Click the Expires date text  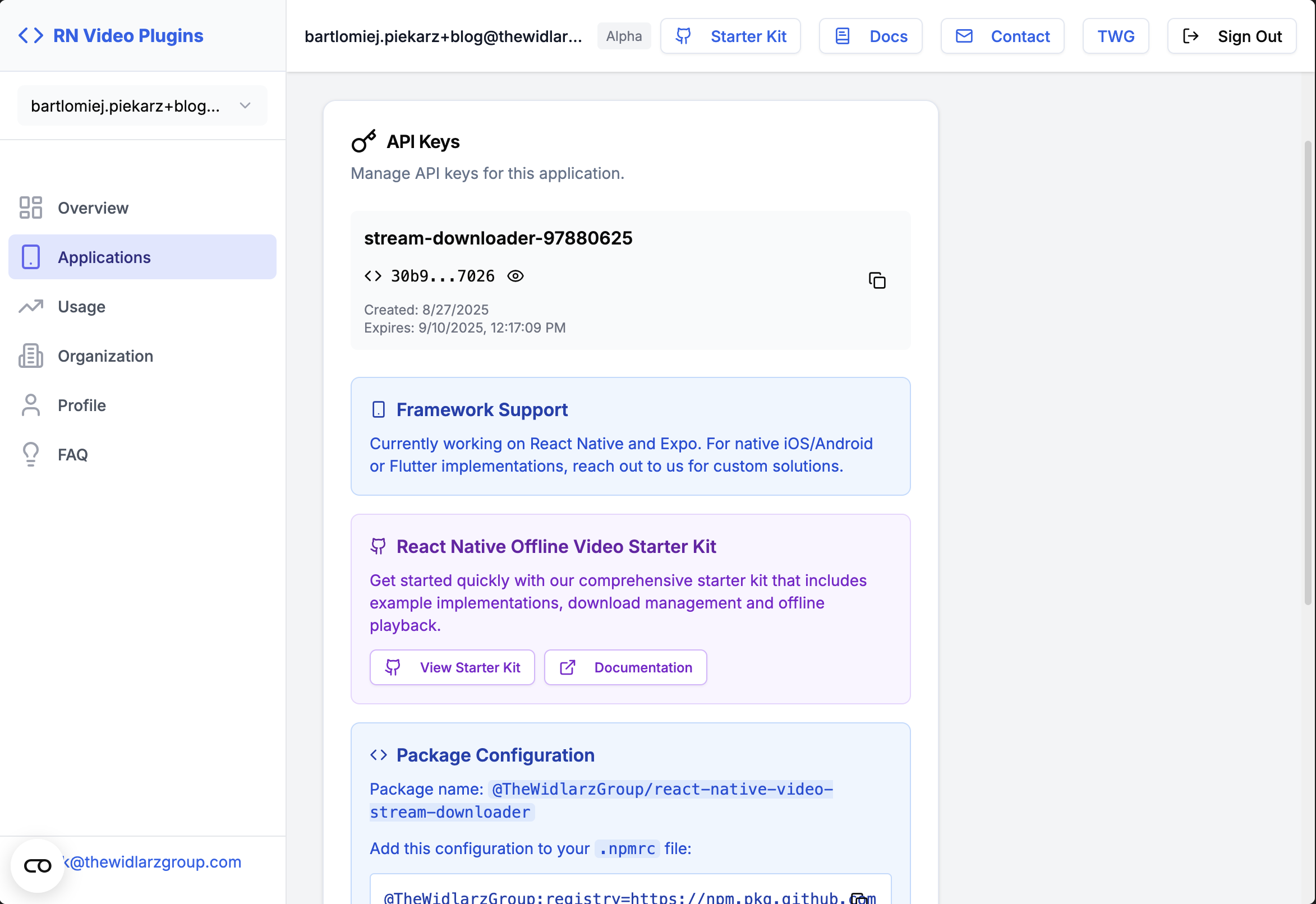[464, 328]
